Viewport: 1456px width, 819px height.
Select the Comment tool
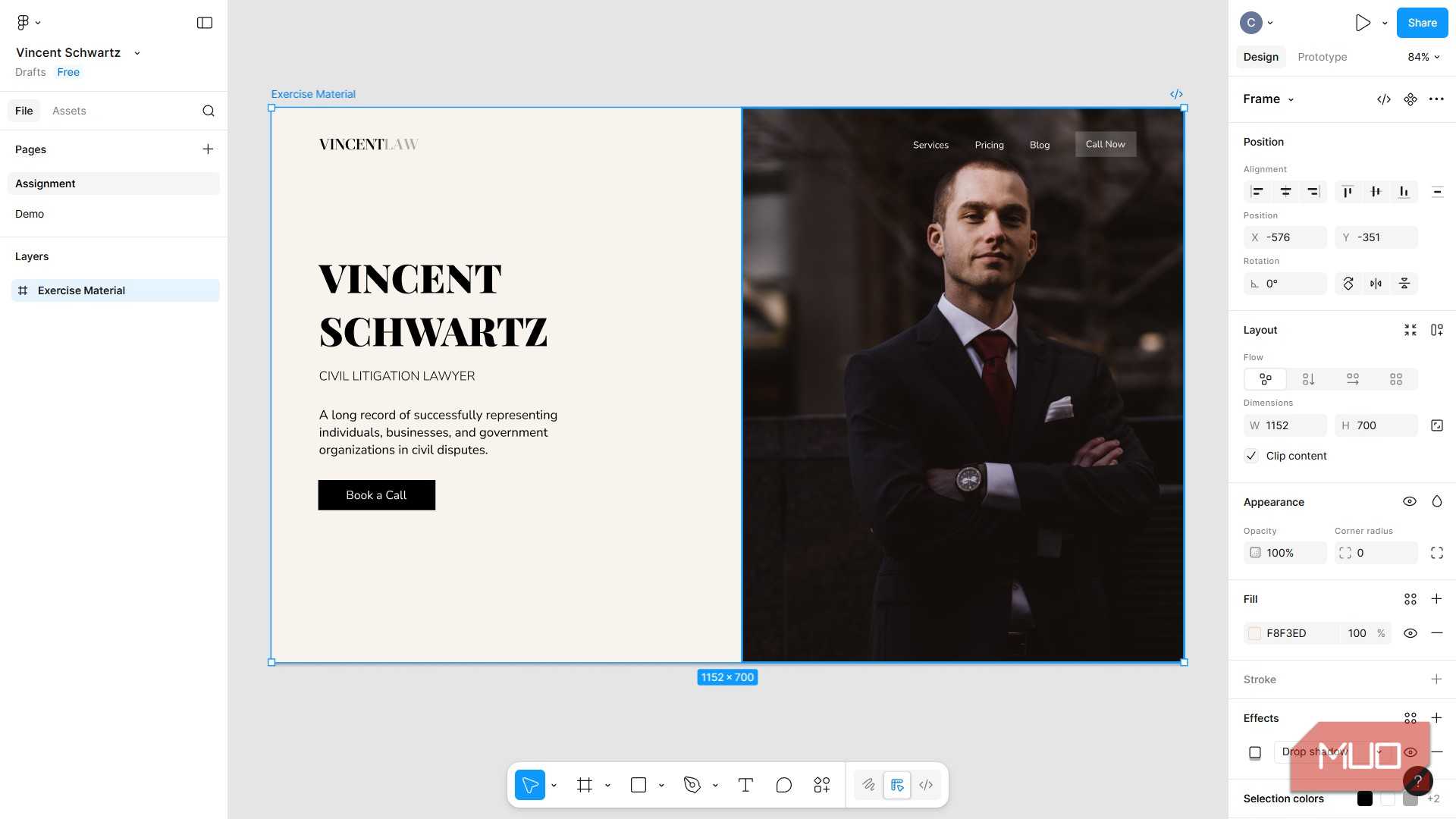click(x=784, y=785)
